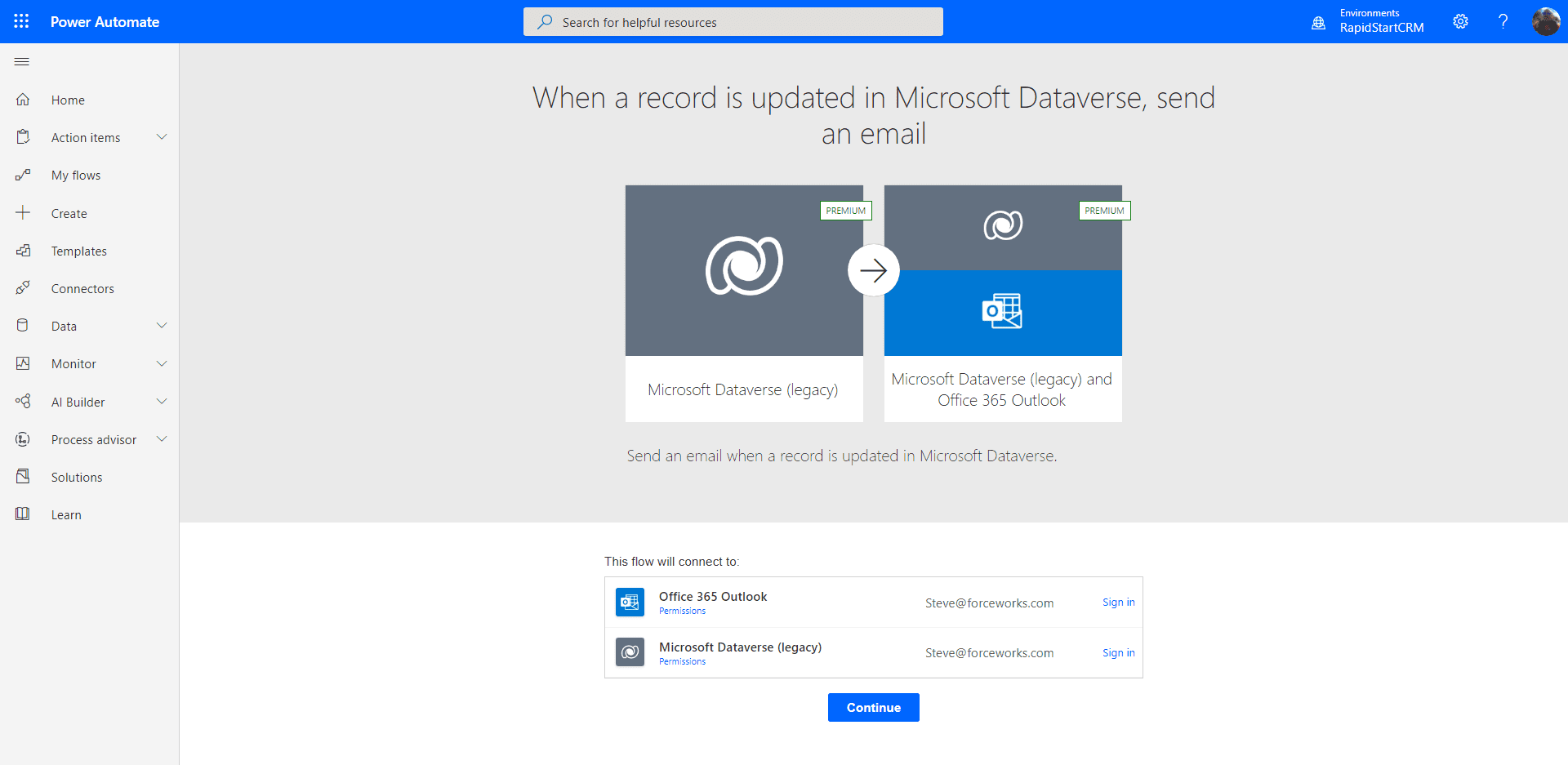
Task: Open the help question mark
Action: point(1503,21)
